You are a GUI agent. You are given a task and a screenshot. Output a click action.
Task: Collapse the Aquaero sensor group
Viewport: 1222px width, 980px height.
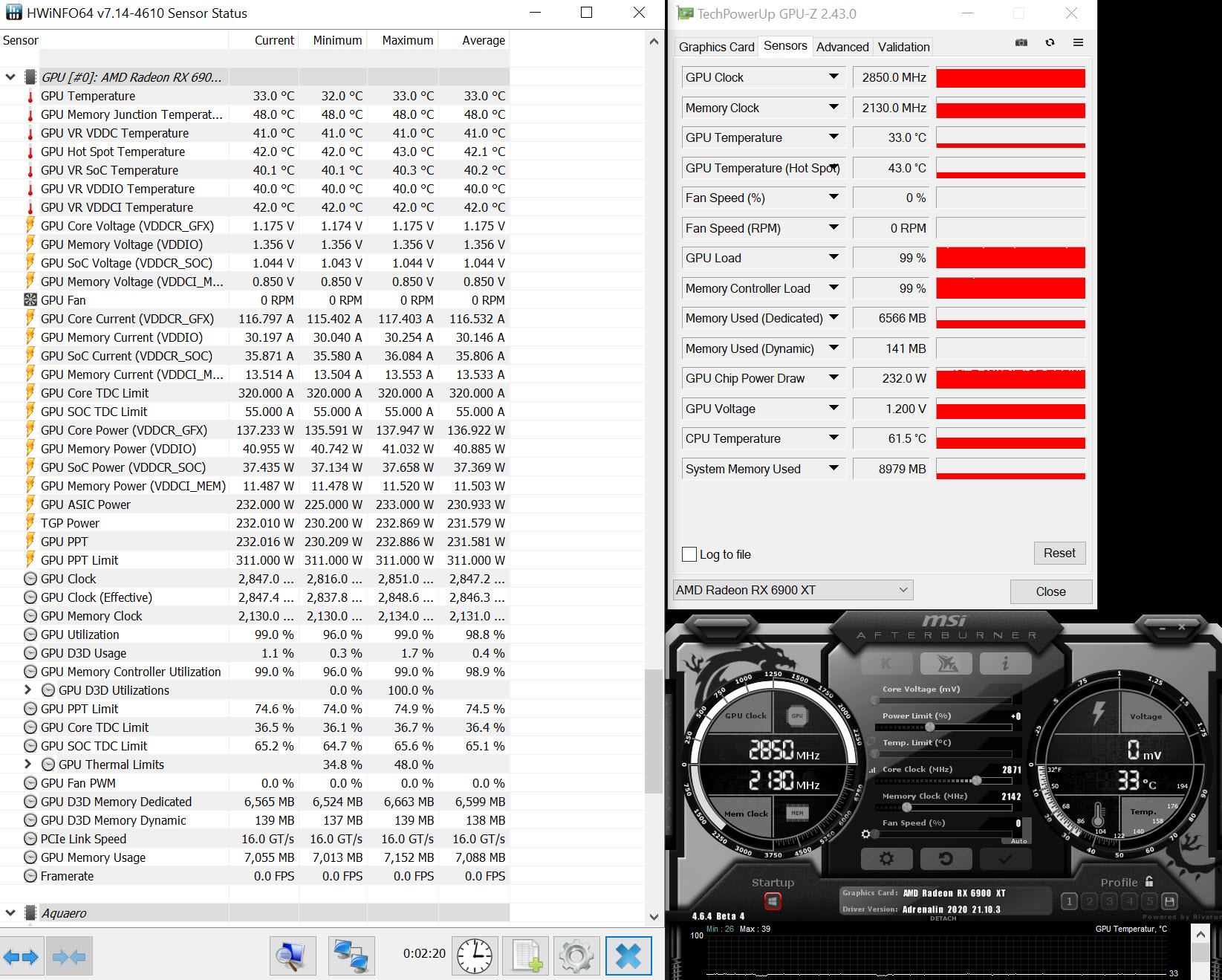pyautogui.click(x=10, y=912)
